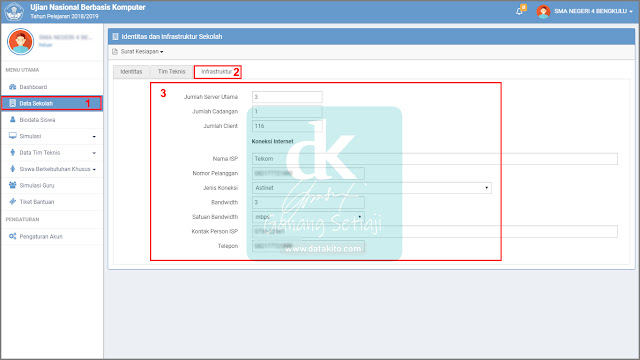Click the Tahun Pelajaran 2018/2019 text

(x=64, y=17)
